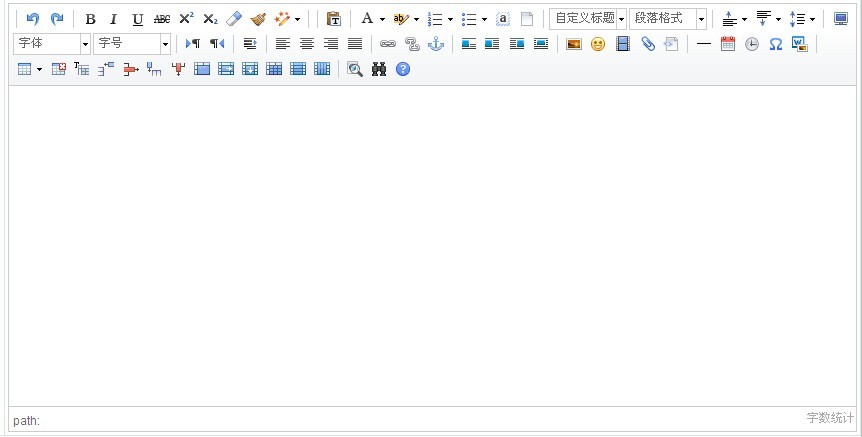Click the paste as plain text icon

click(333, 19)
